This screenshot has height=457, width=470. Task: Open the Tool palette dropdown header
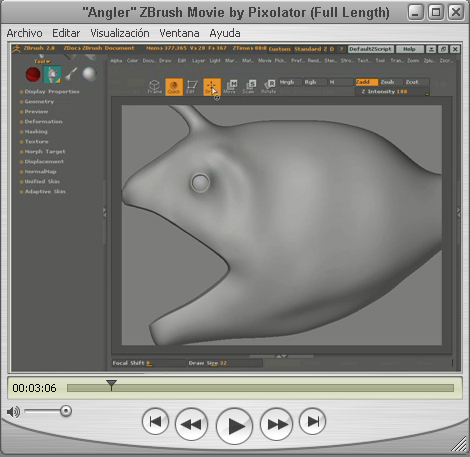point(42,61)
